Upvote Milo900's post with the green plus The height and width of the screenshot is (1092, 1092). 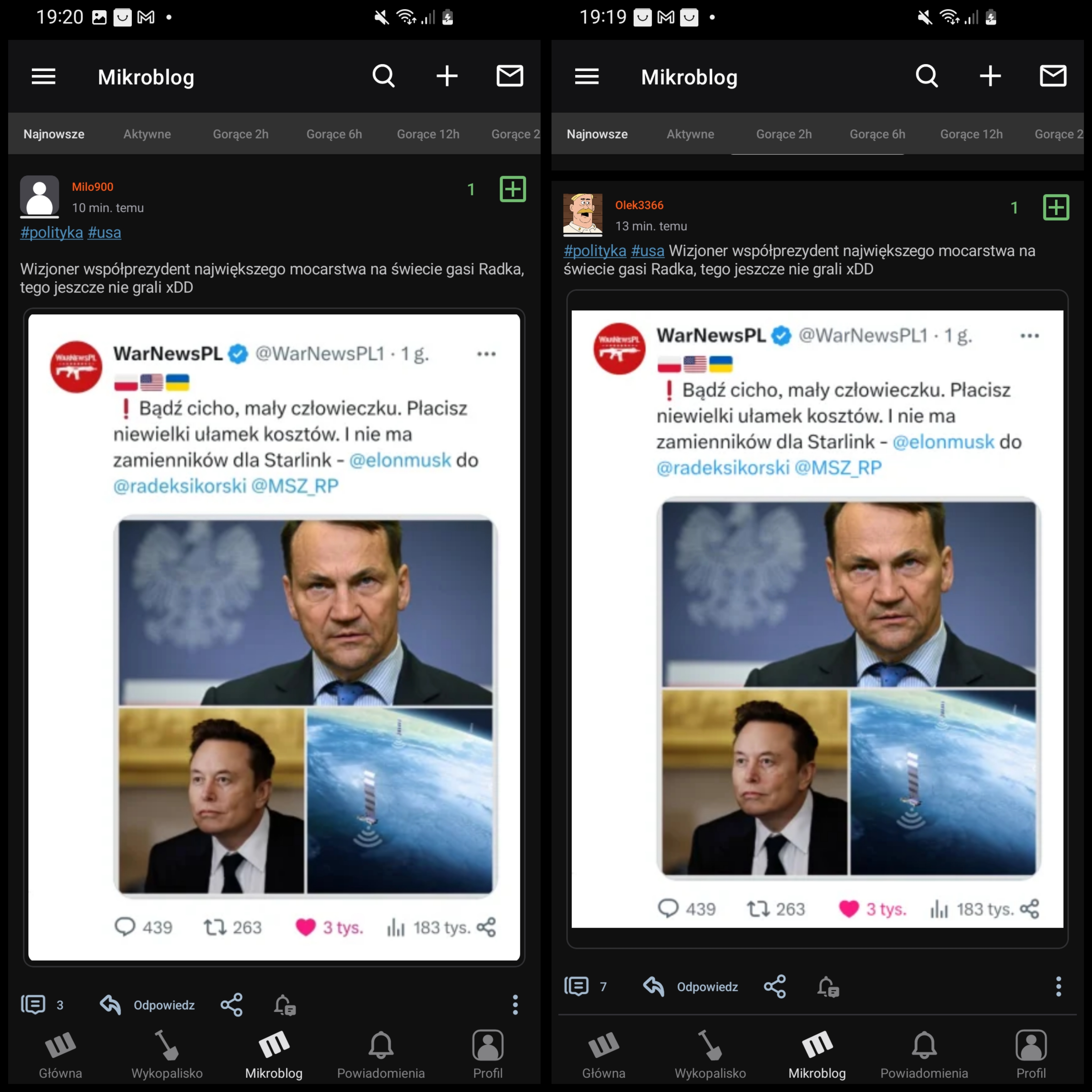[x=513, y=189]
